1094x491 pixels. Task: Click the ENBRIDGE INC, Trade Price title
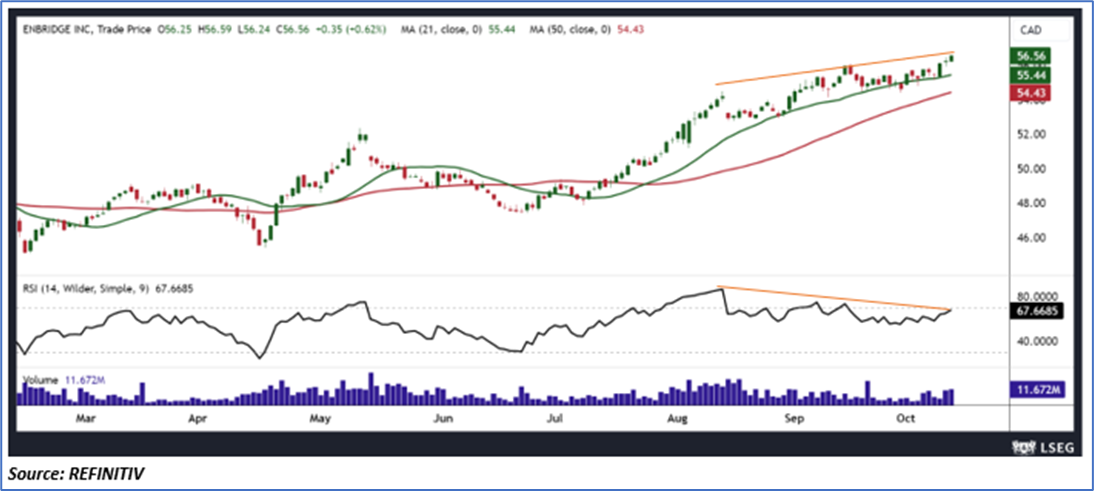point(89,31)
